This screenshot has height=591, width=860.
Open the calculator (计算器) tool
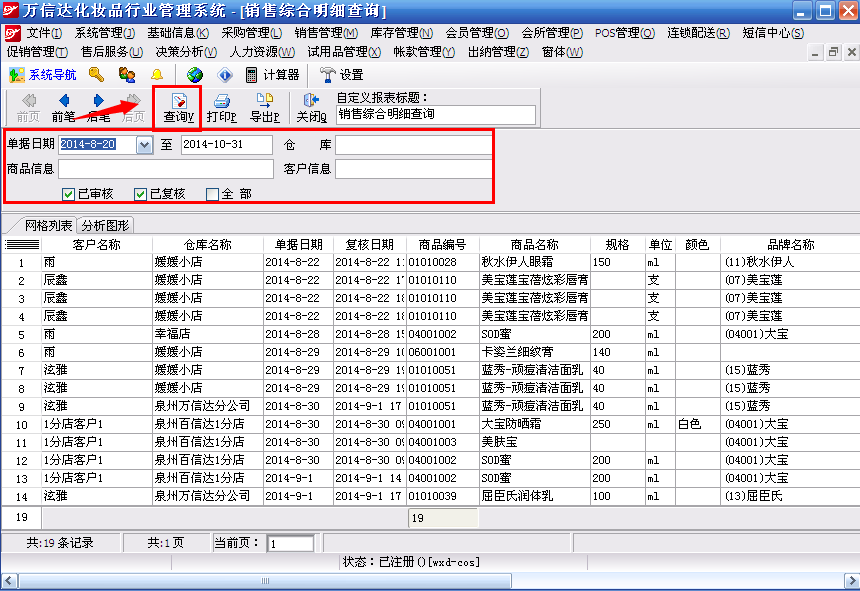coord(273,75)
